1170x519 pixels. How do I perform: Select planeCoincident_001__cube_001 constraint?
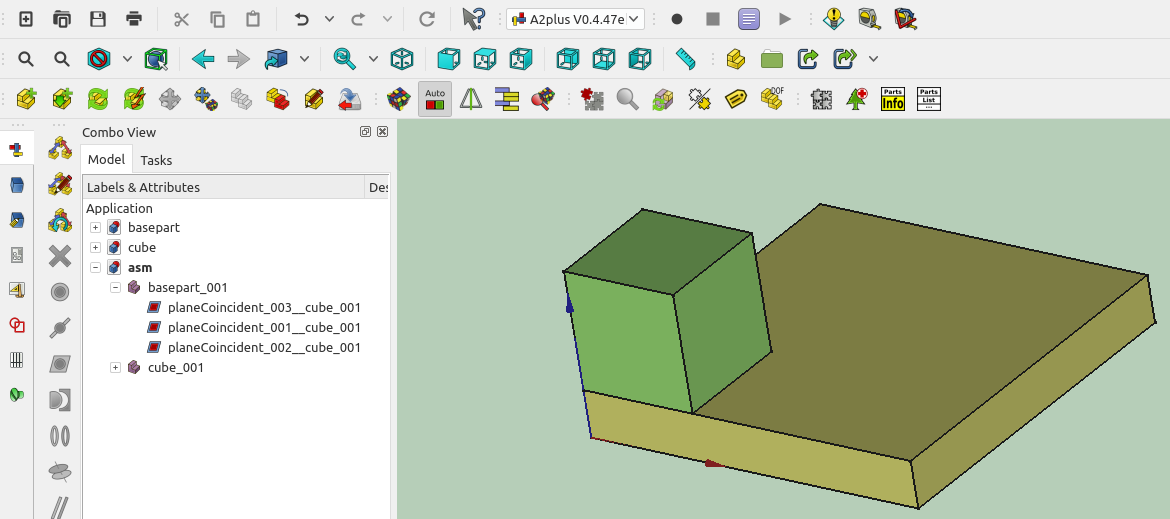pos(264,328)
